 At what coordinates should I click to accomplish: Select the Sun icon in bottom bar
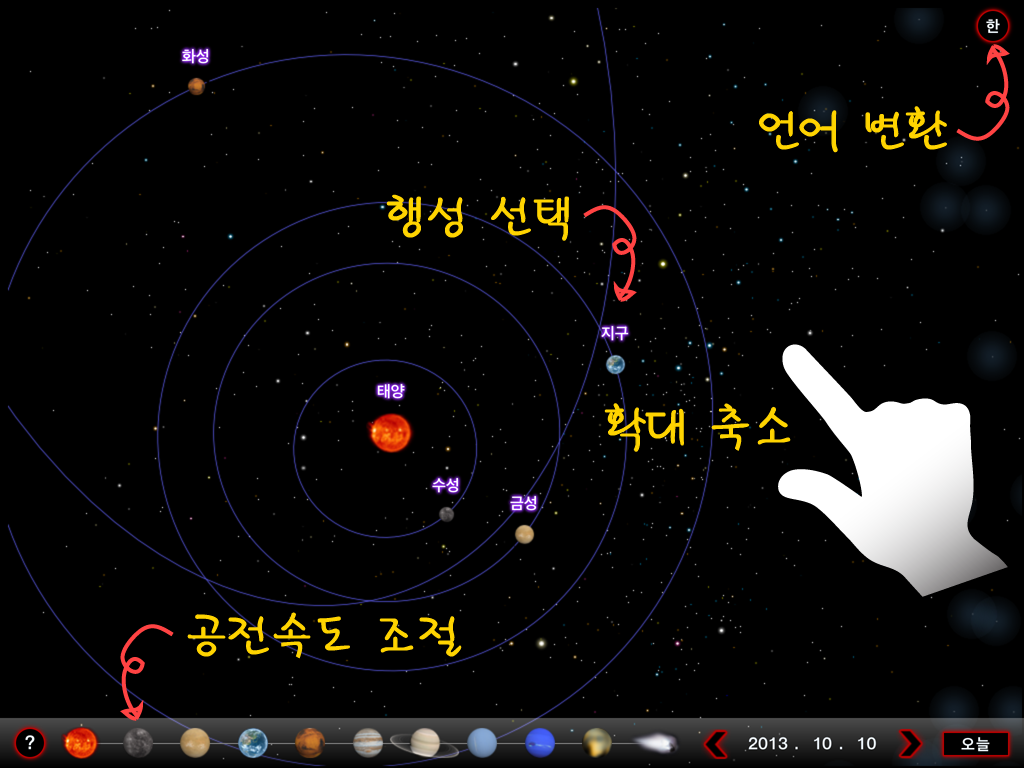coord(80,743)
